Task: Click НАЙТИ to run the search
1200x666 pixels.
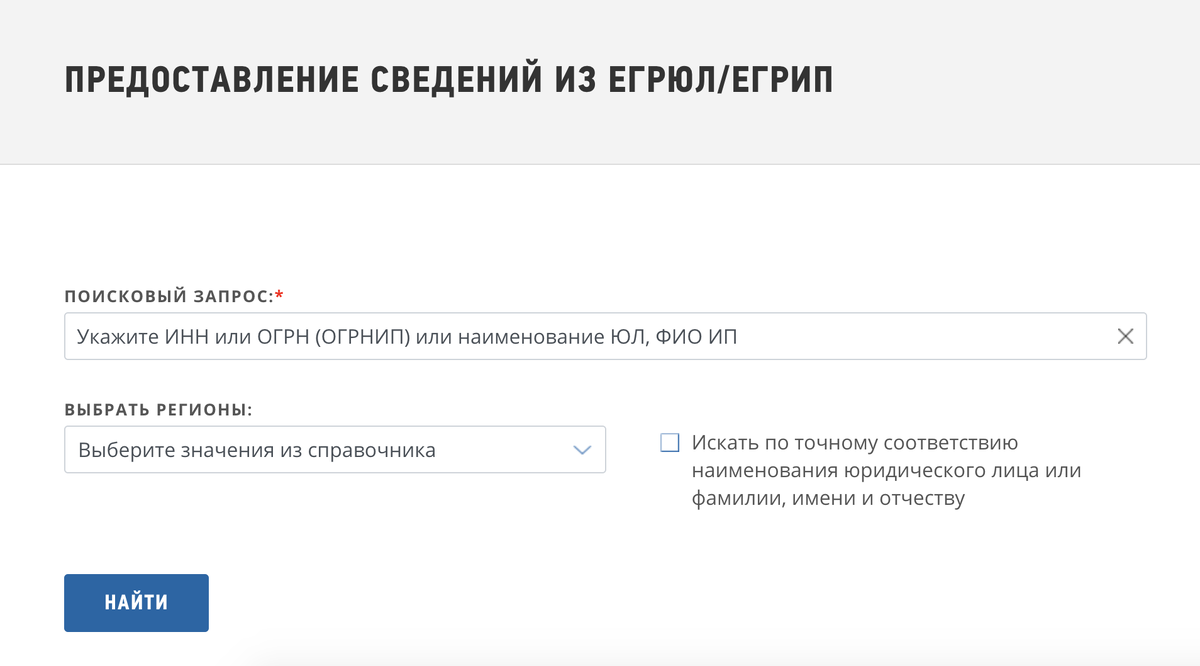Action: point(136,602)
